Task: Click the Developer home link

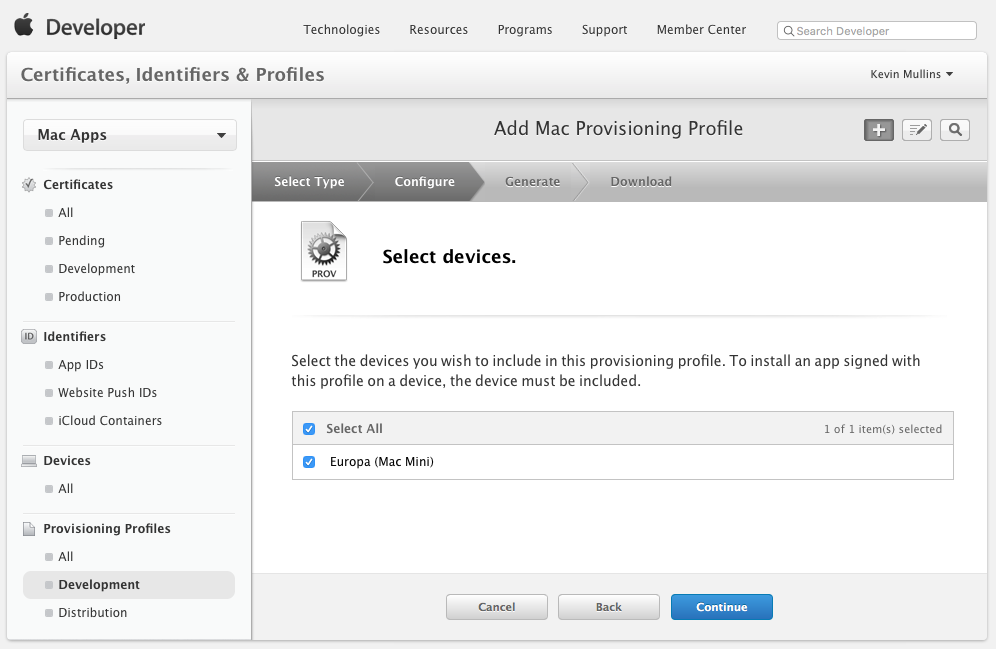Action: click(x=95, y=27)
